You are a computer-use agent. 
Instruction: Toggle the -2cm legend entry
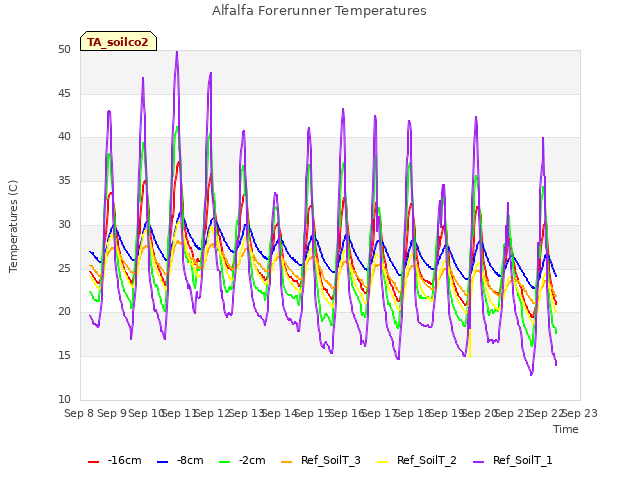click(x=242, y=461)
